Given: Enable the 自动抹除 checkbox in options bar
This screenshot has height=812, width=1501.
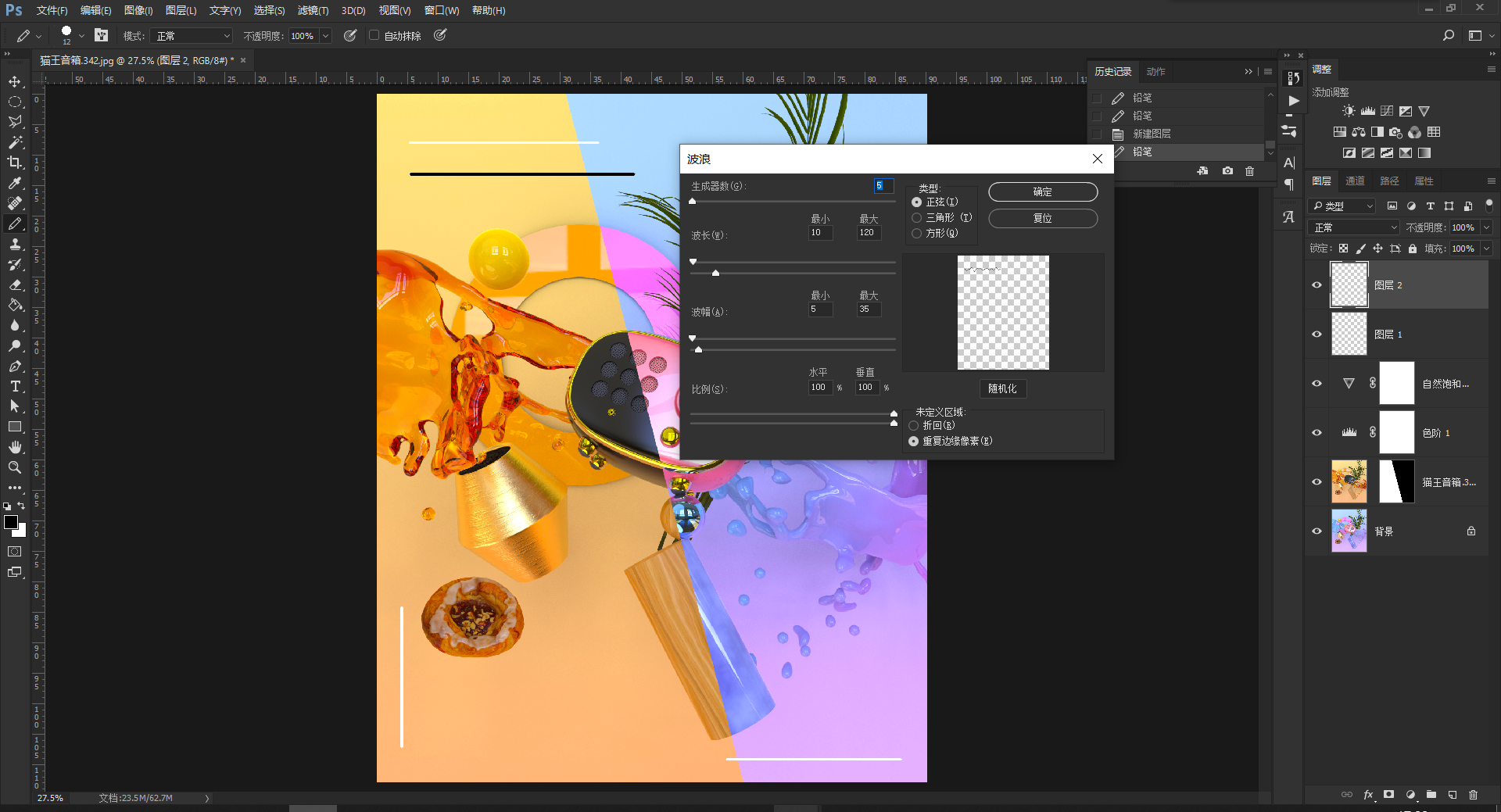Looking at the screenshot, I should [x=374, y=35].
